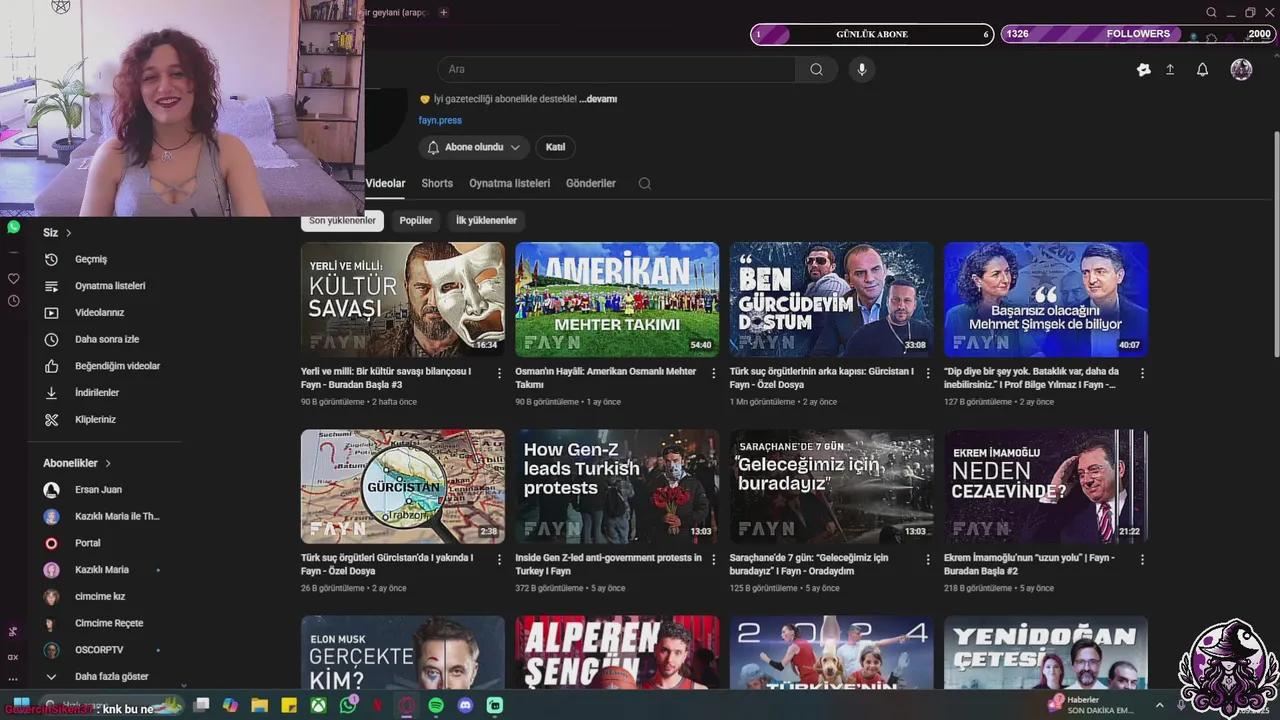Open Spotify from the taskbar
This screenshot has height=720, width=1280.
[436, 705]
